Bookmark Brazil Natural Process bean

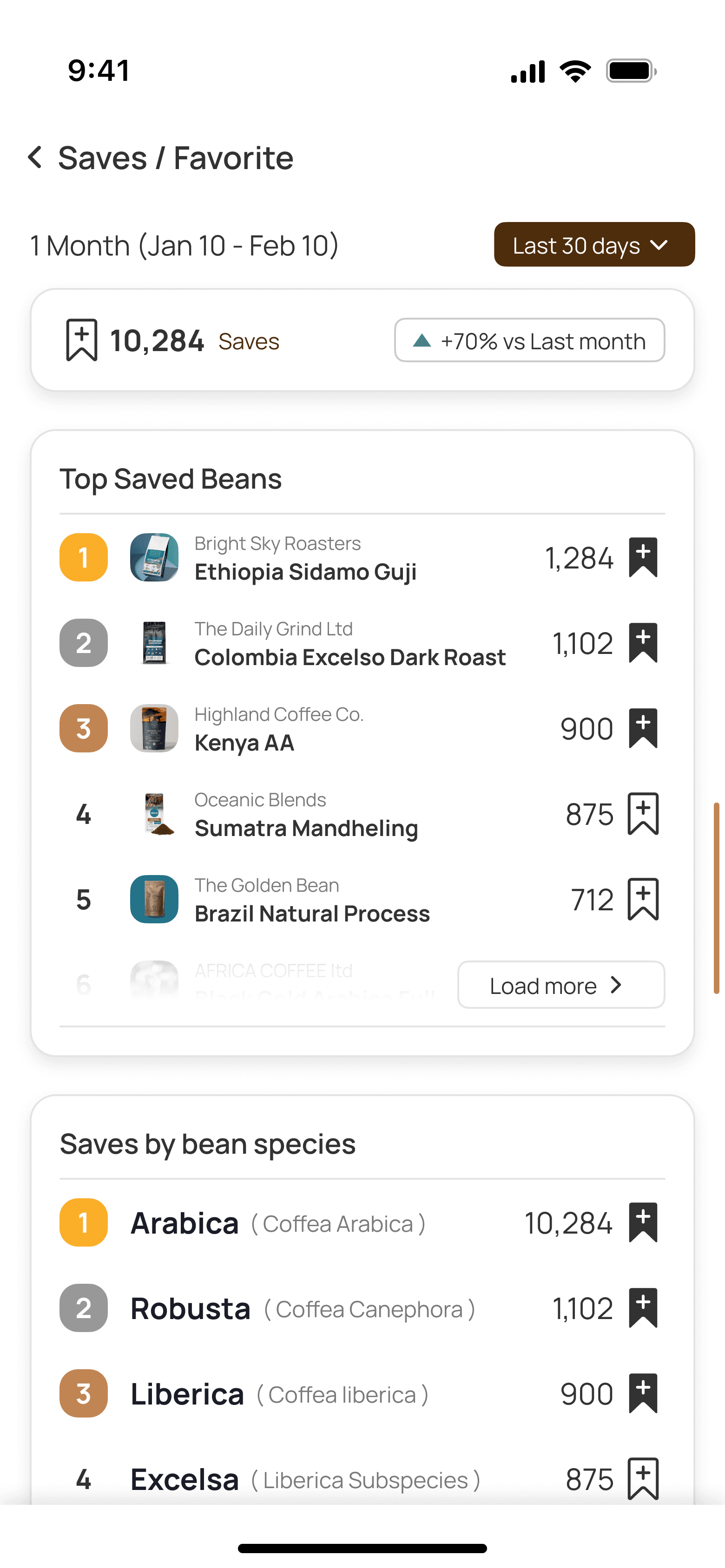tap(643, 900)
